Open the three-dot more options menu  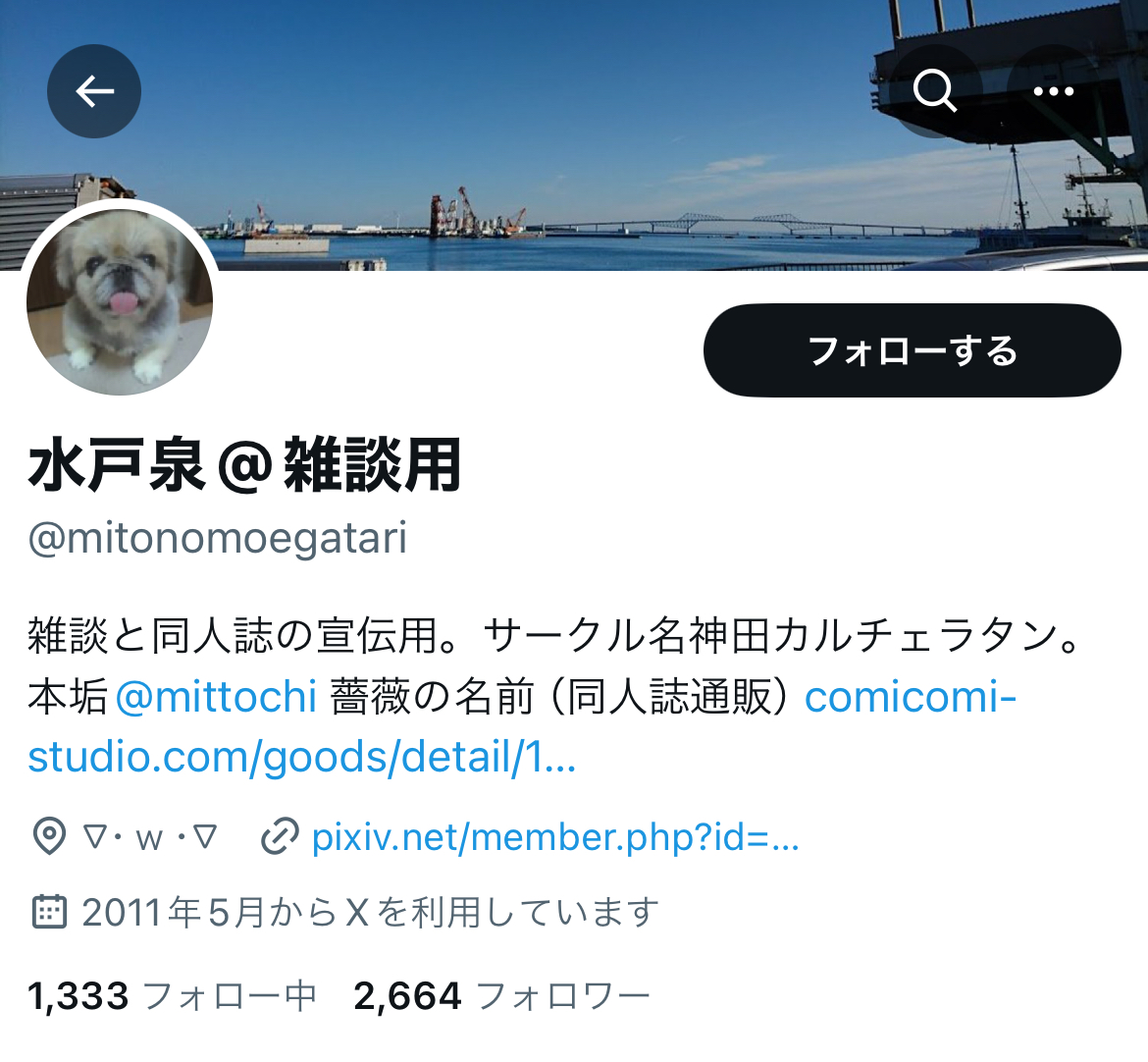point(1053,91)
